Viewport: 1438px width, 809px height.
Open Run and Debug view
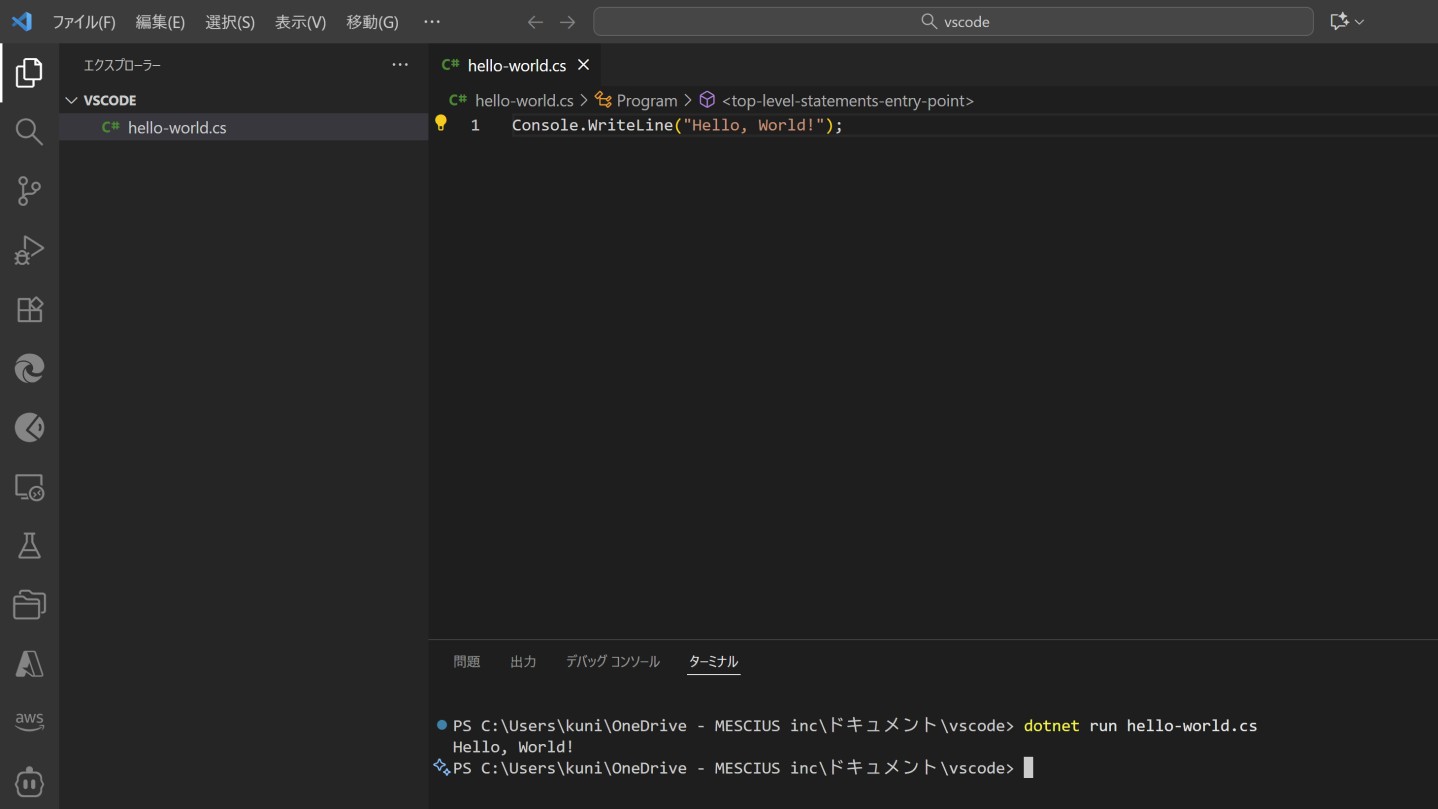pyautogui.click(x=29, y=250)
